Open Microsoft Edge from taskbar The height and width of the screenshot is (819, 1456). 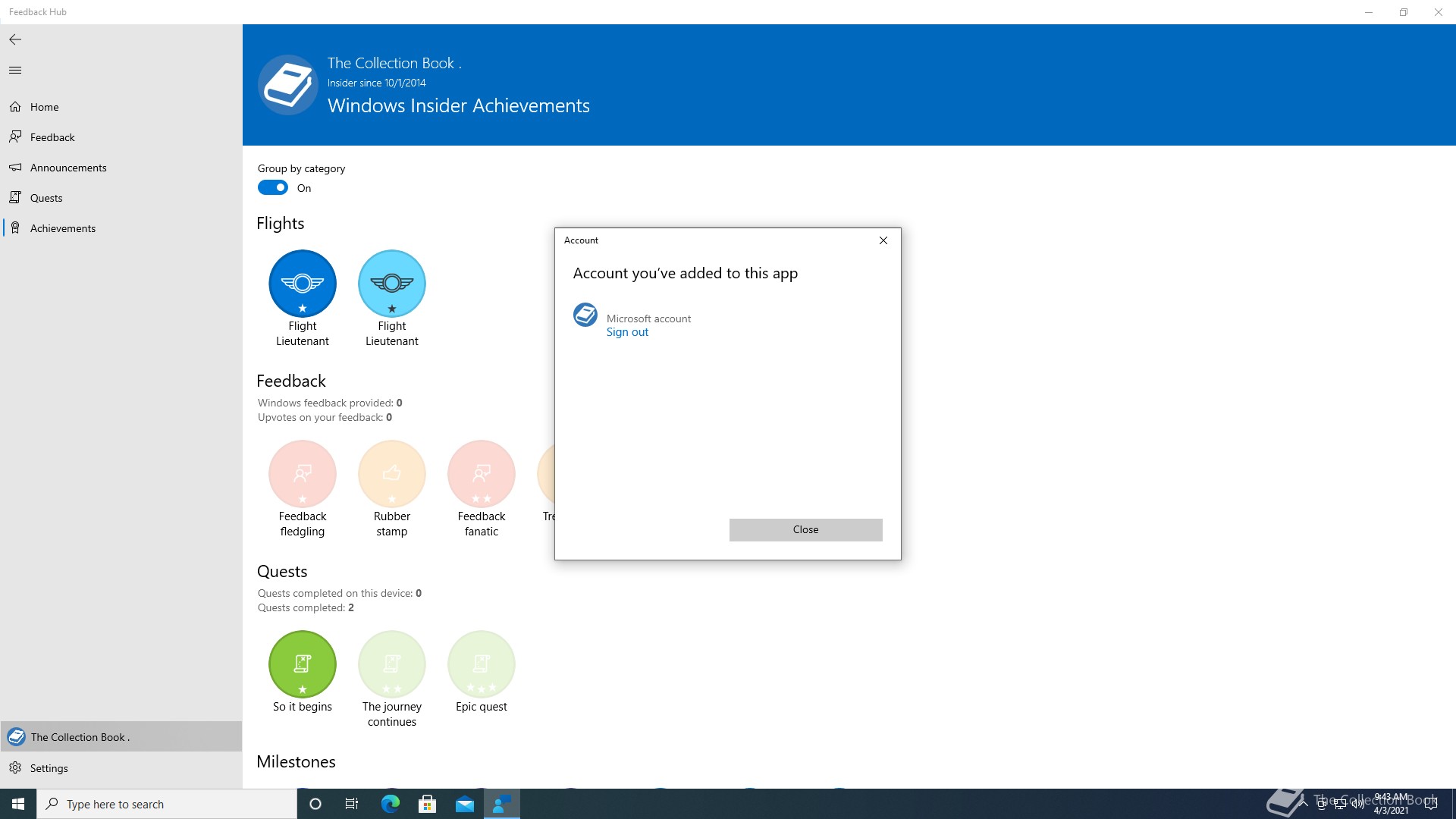391,804
